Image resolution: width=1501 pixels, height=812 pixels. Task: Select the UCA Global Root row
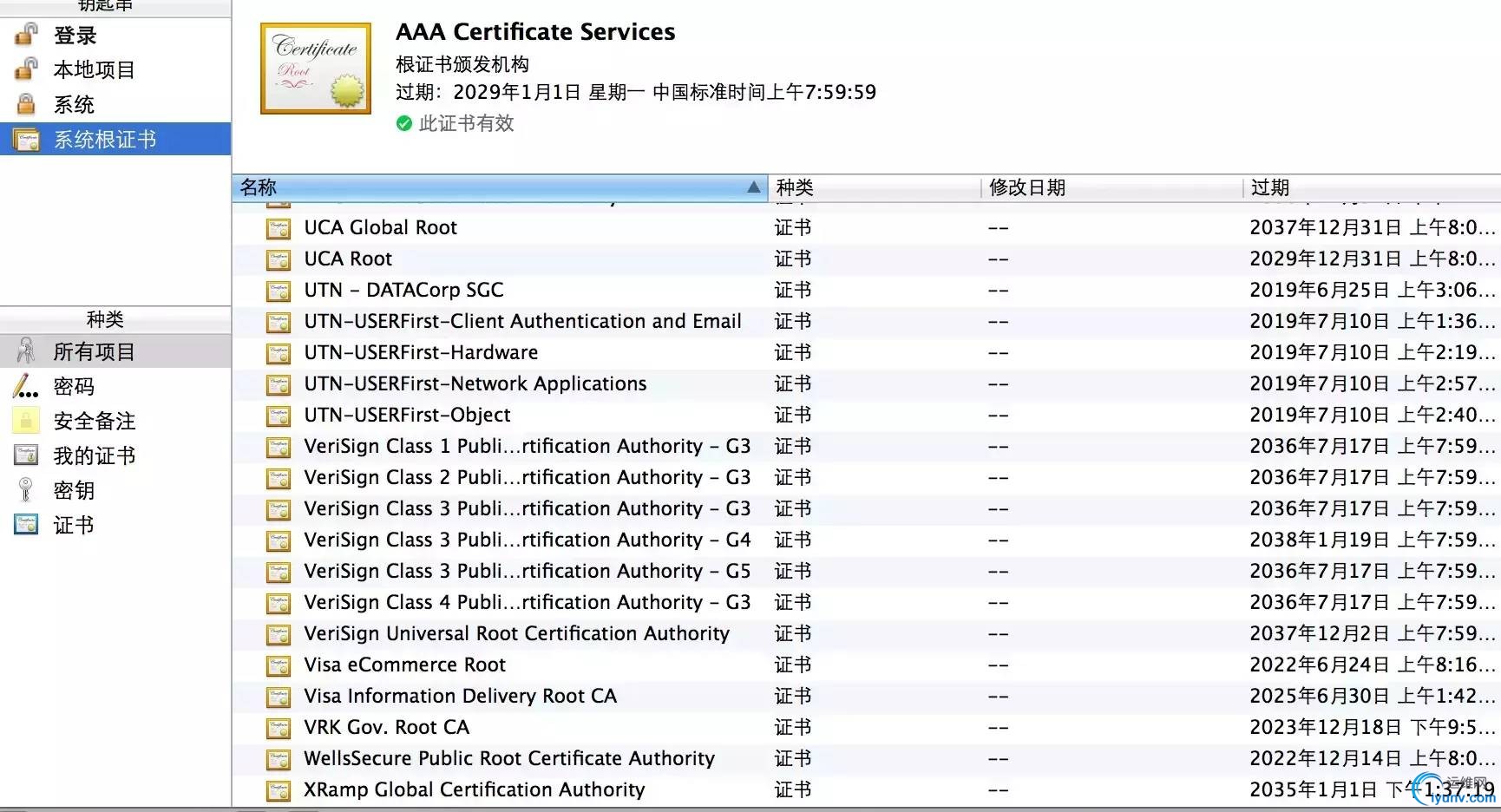(x=866, y=228)
